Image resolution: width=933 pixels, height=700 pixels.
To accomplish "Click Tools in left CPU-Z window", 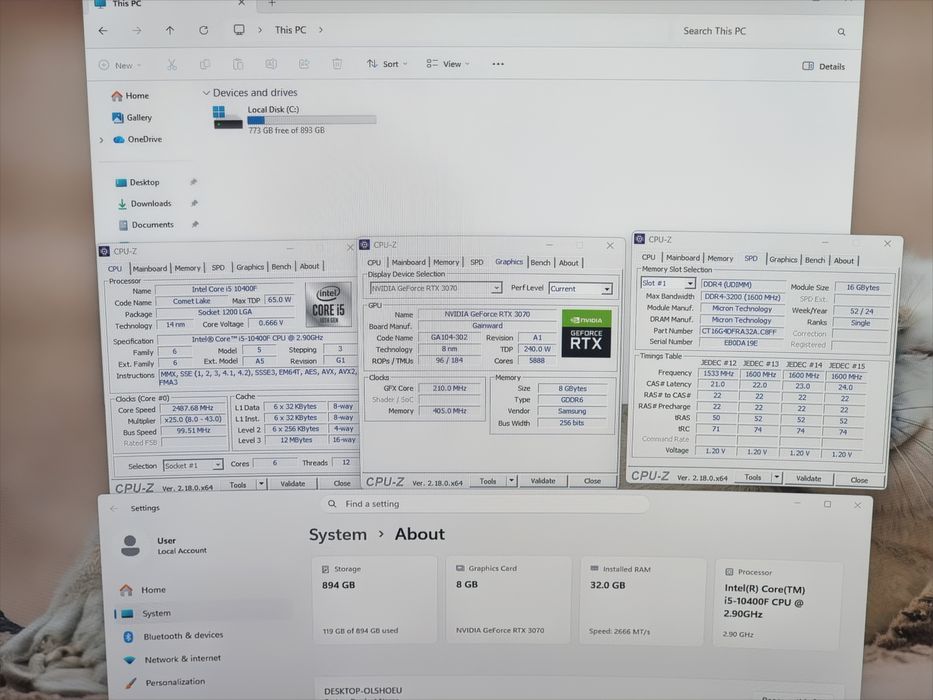I will click(x=238, y=485).
